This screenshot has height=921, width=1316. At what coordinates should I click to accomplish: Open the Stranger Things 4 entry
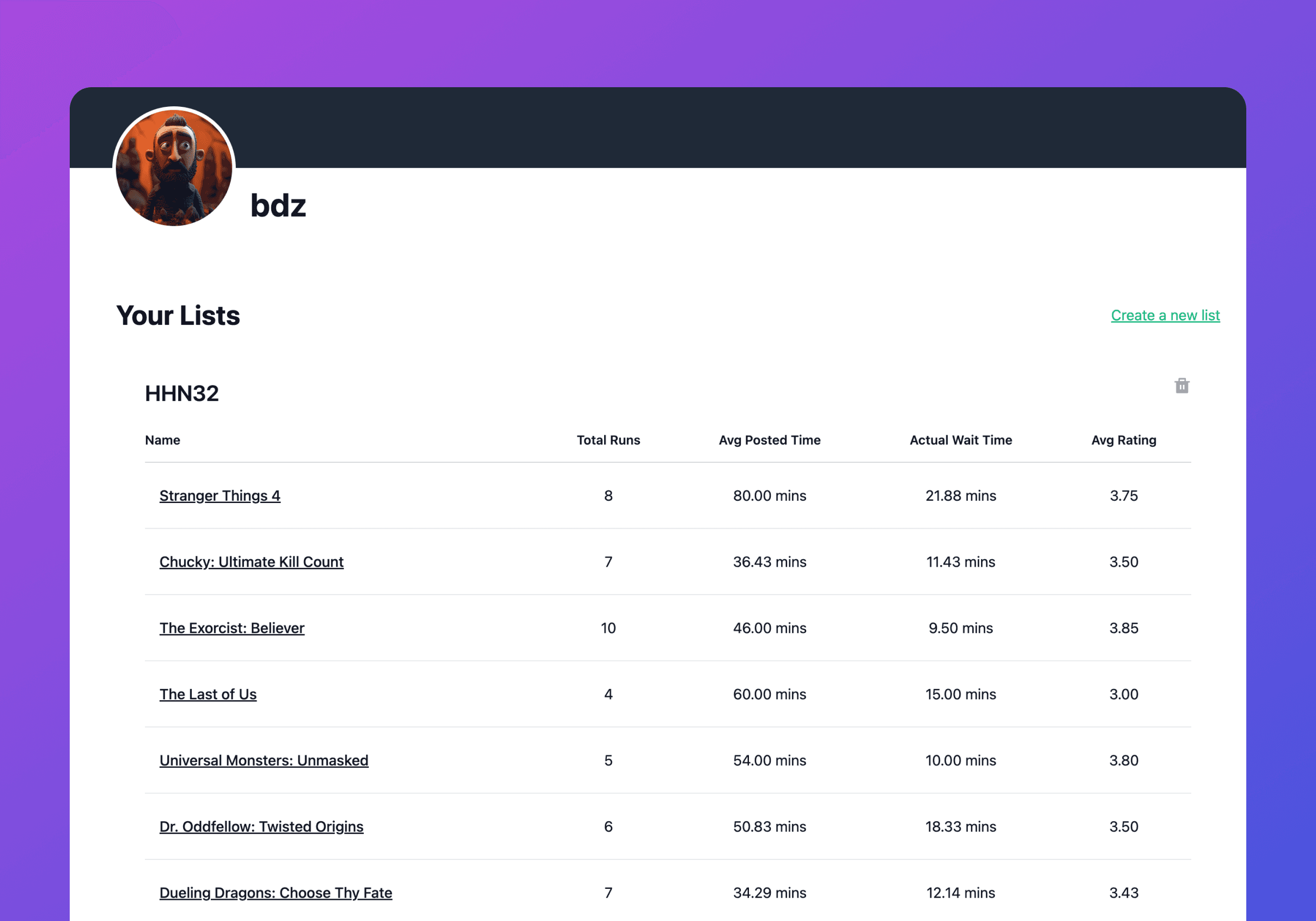pyautogui.click(x=220, y=495)
